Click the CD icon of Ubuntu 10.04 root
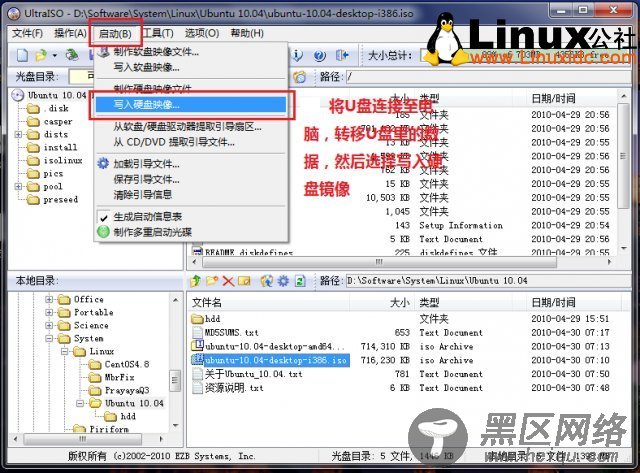The height and width of the screenshot is (473, 640). tap(18, 95)
